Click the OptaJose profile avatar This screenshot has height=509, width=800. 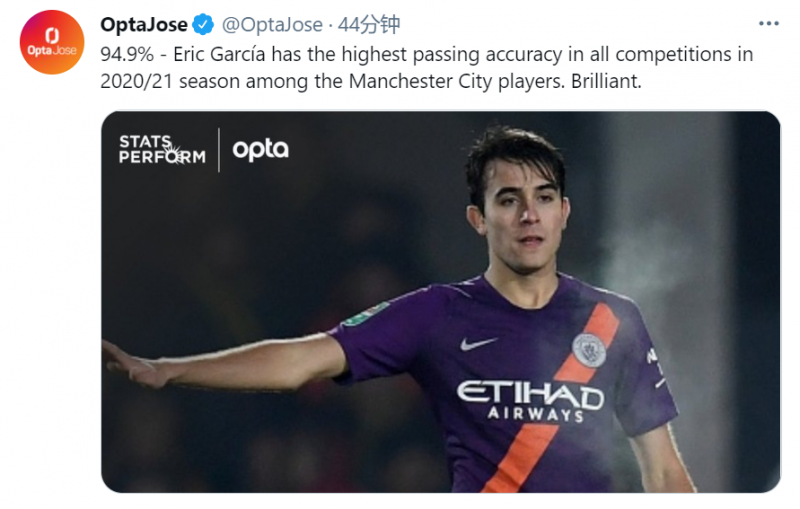(52, 42)
